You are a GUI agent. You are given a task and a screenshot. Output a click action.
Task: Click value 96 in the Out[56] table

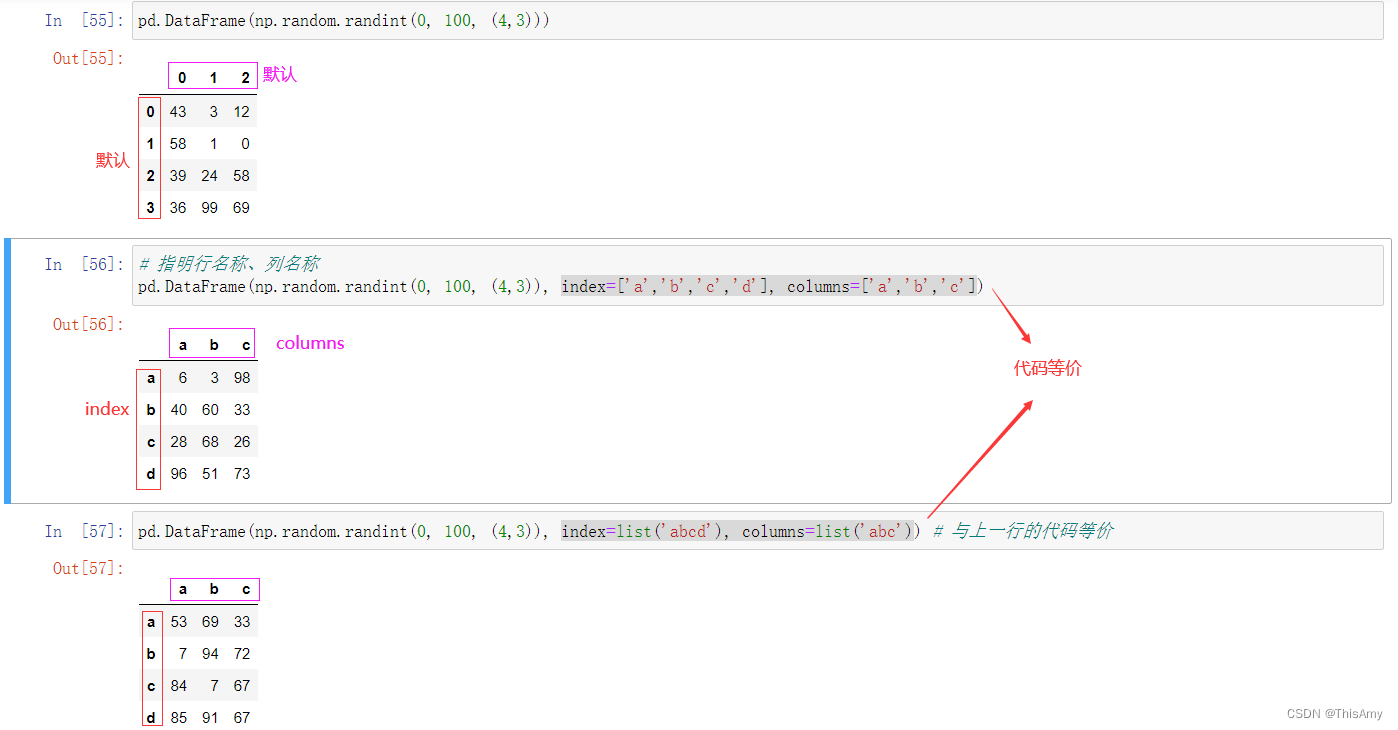point(178,474)
